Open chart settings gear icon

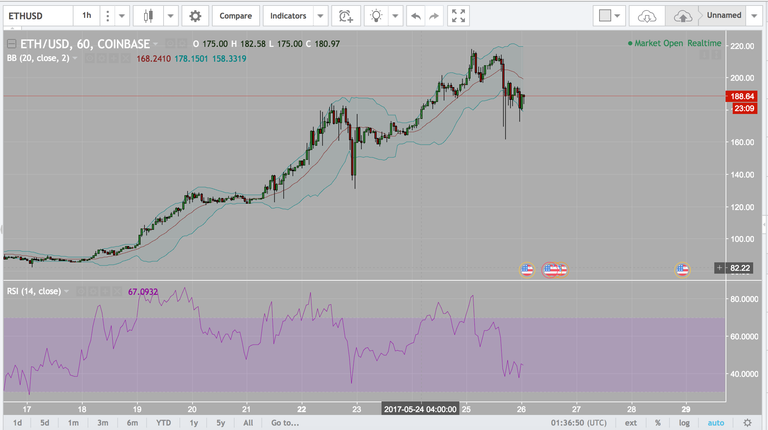[195, 16]
